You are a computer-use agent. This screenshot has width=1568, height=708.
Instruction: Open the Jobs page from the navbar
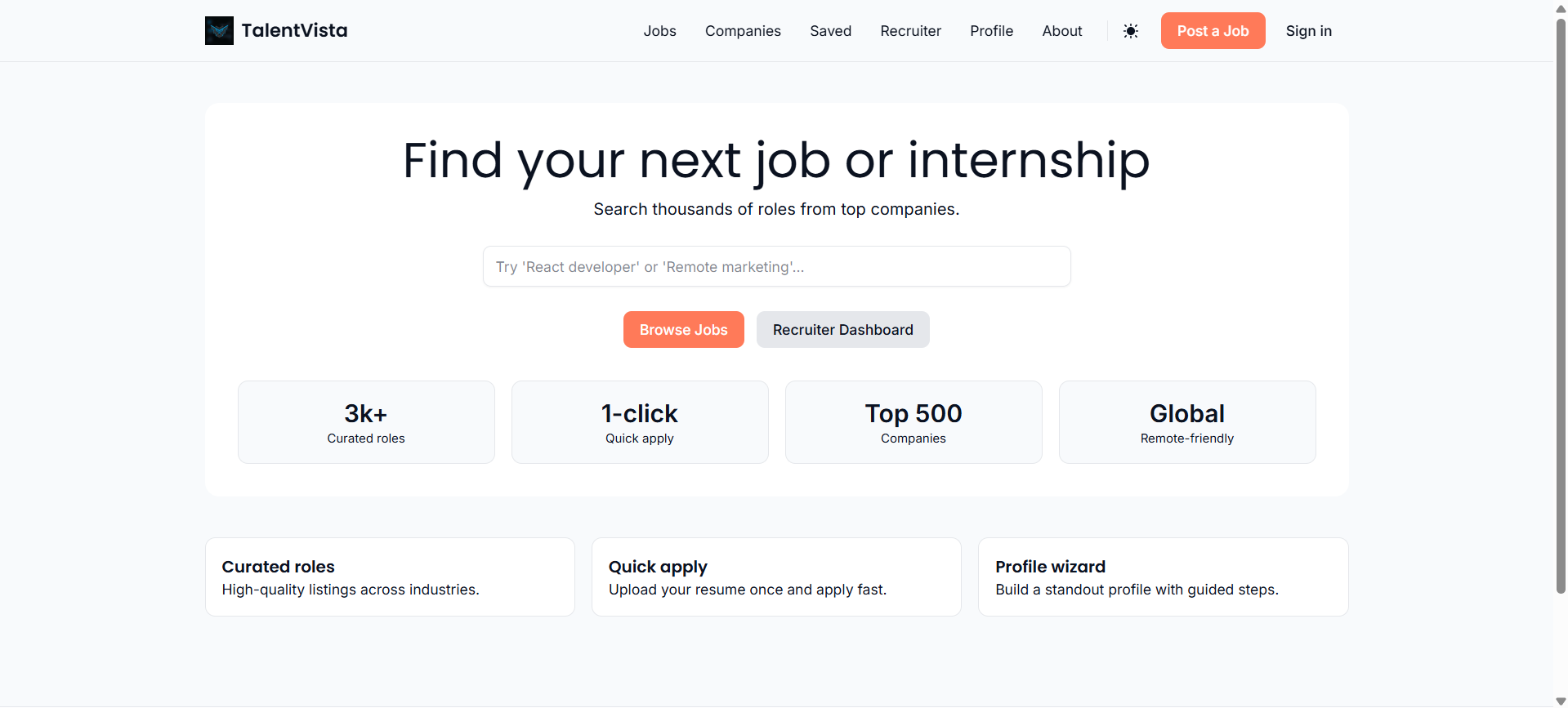tap(659, 30)
